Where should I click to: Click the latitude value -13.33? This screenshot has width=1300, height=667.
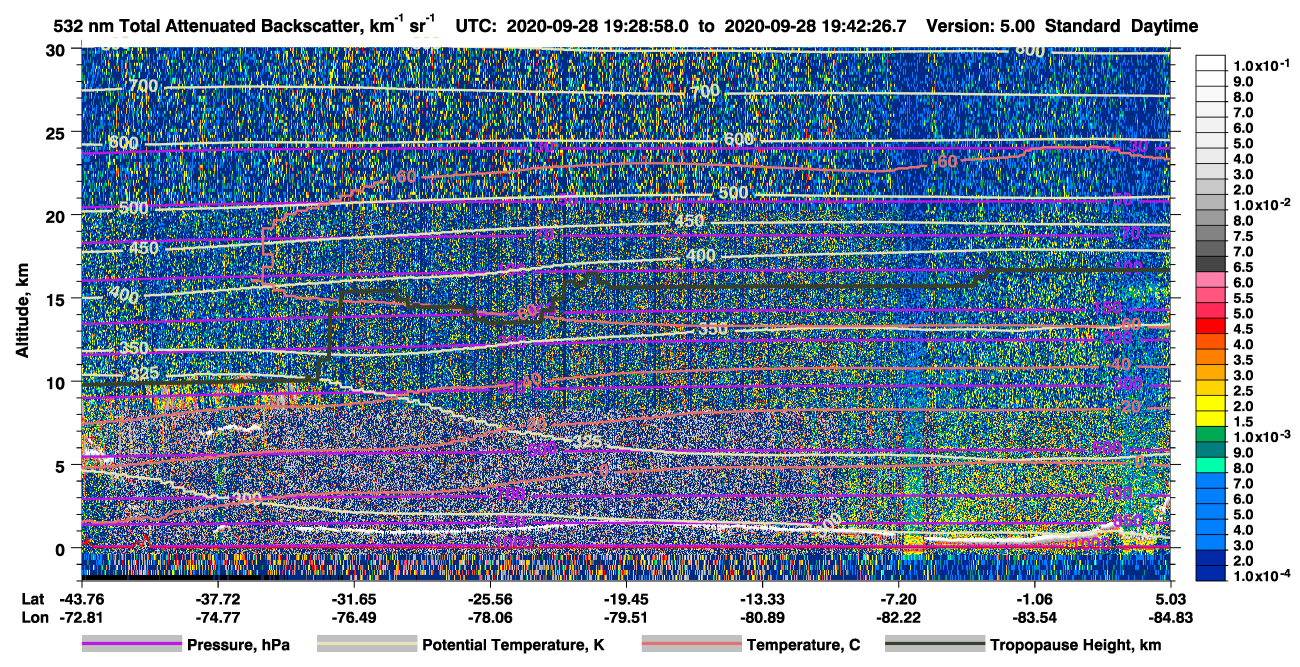[762, 598]
